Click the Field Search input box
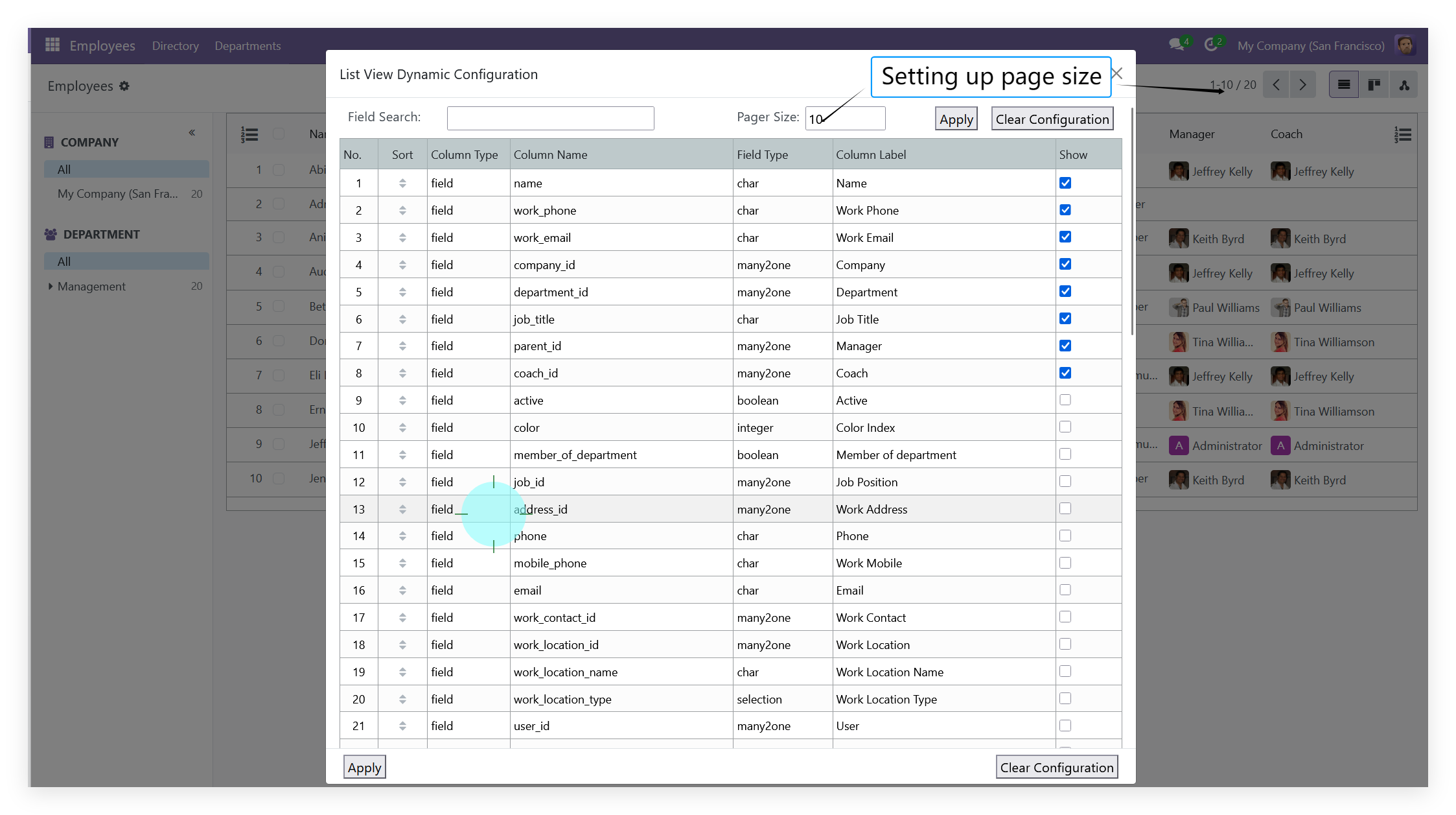1456x815 pixels. tap(550, 118)
